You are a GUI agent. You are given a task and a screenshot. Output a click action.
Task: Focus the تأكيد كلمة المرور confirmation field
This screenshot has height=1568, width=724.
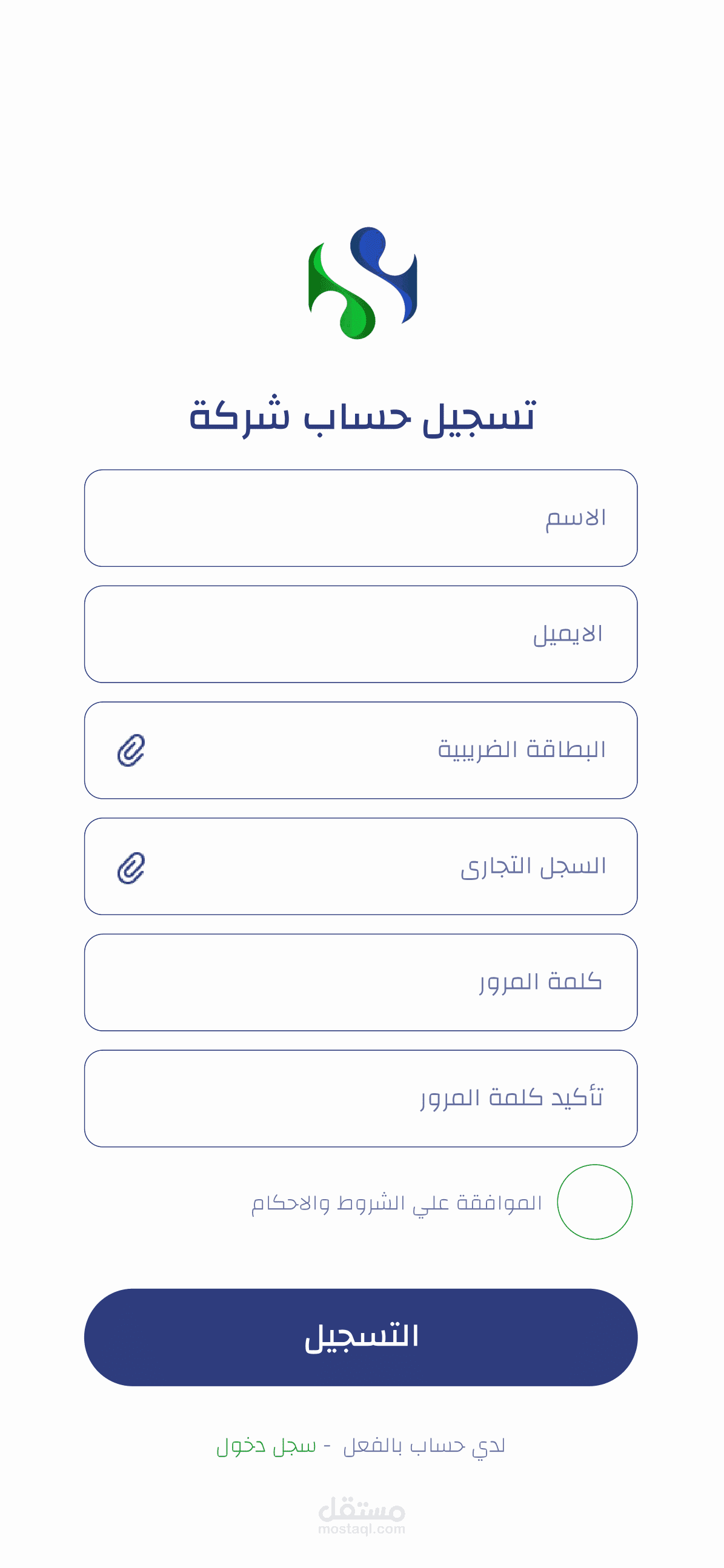point(360,1099)
